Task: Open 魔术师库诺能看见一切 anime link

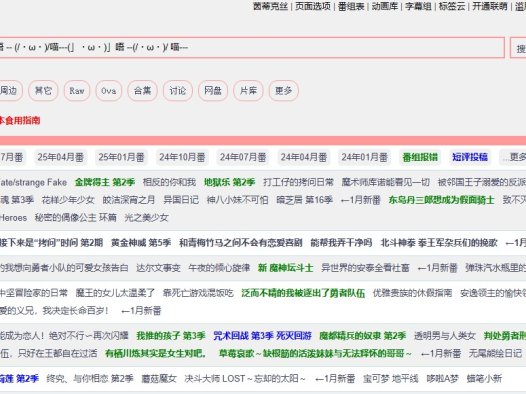Action: tap(386, 182)
